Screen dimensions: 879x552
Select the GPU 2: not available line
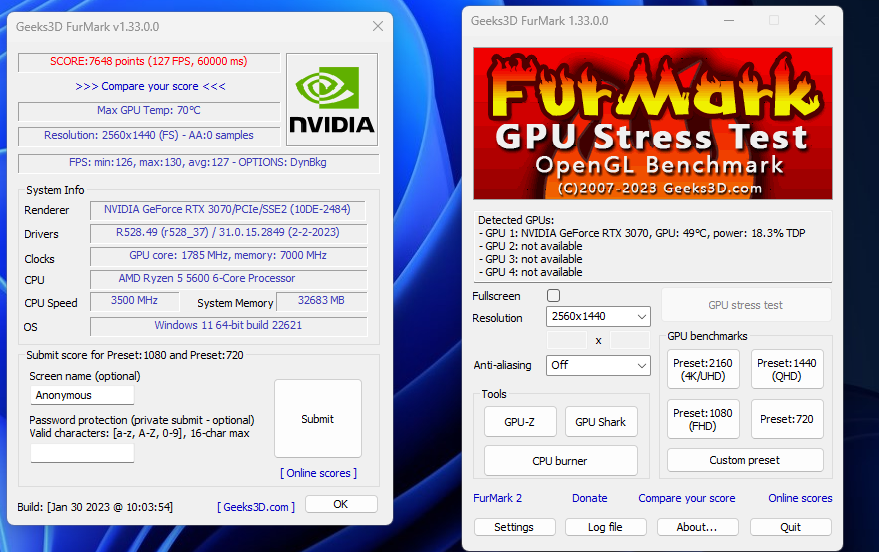point(530,247)
